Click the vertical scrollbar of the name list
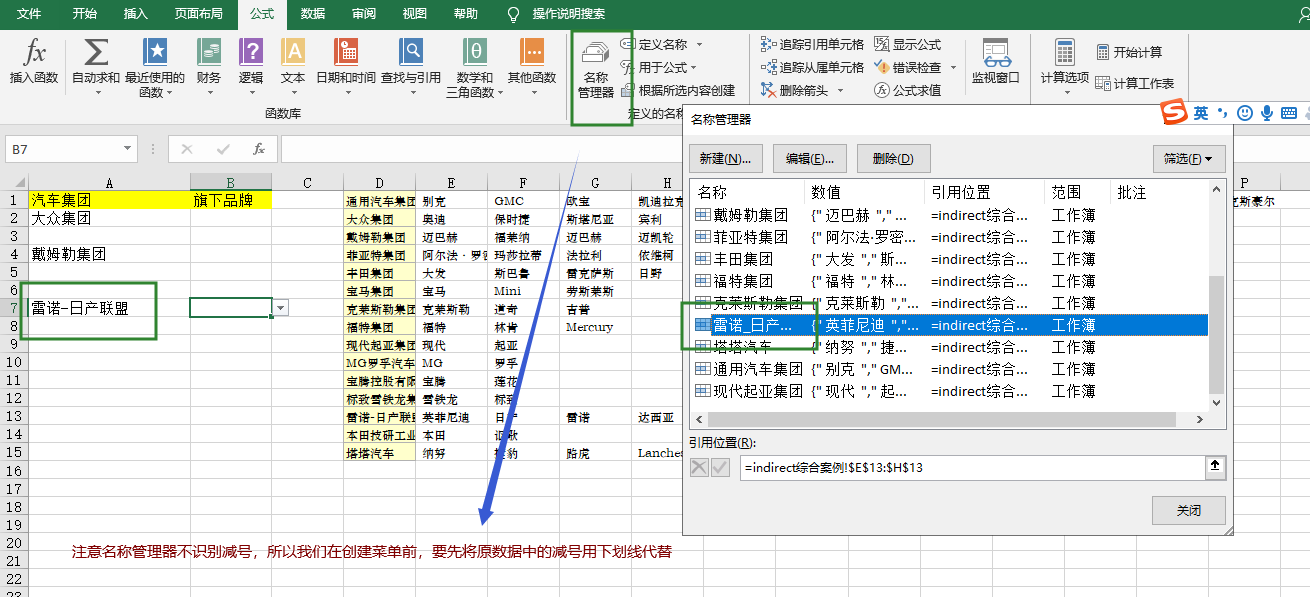This screenshot has height=597, width=1310. pyautogui.click(x=1216, y=336)
